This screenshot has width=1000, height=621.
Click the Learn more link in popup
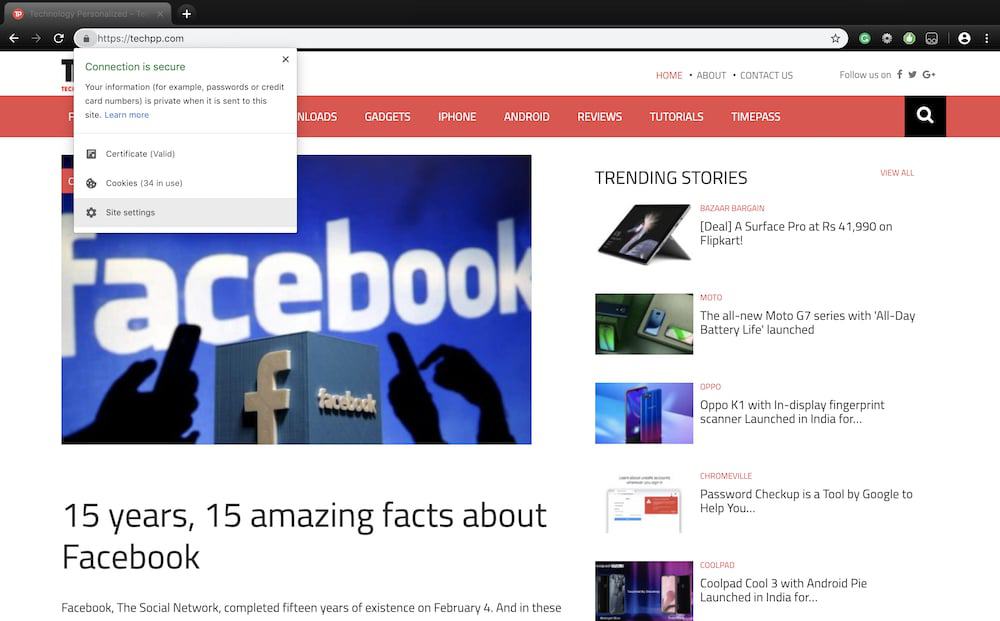click(126, 115)
